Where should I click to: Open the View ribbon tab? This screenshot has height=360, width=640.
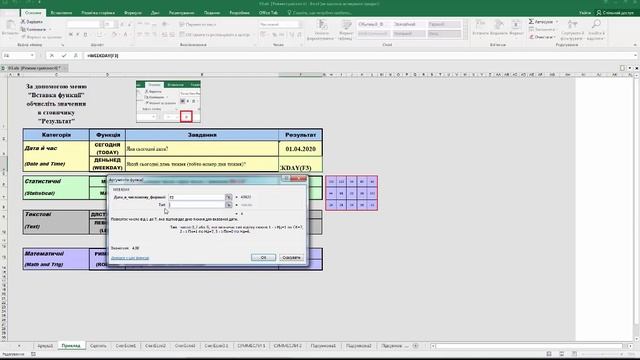212,13
